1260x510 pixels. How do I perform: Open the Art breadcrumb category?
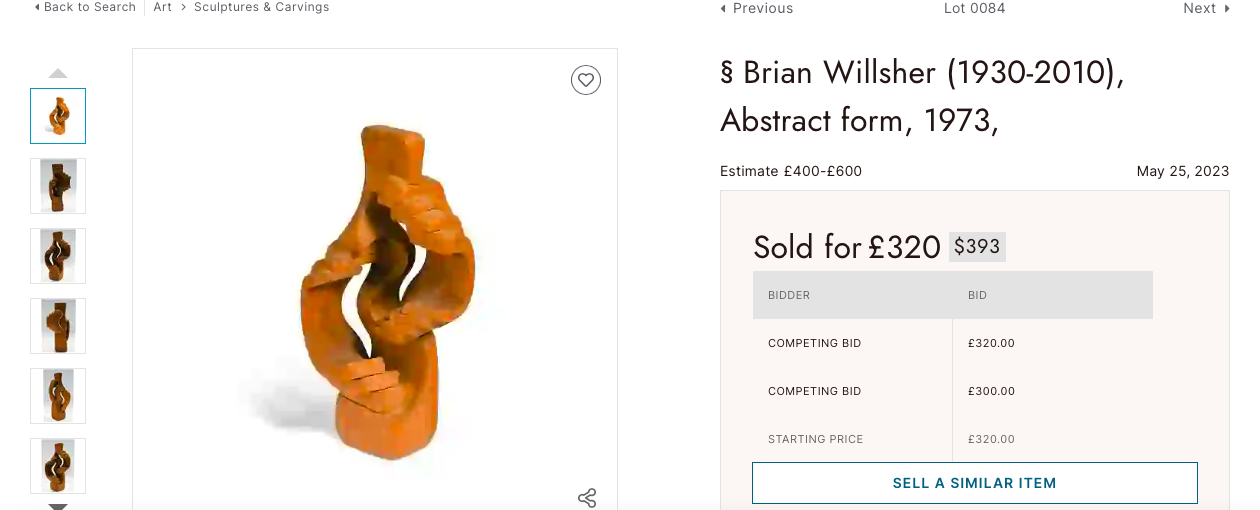coord(162,7)
